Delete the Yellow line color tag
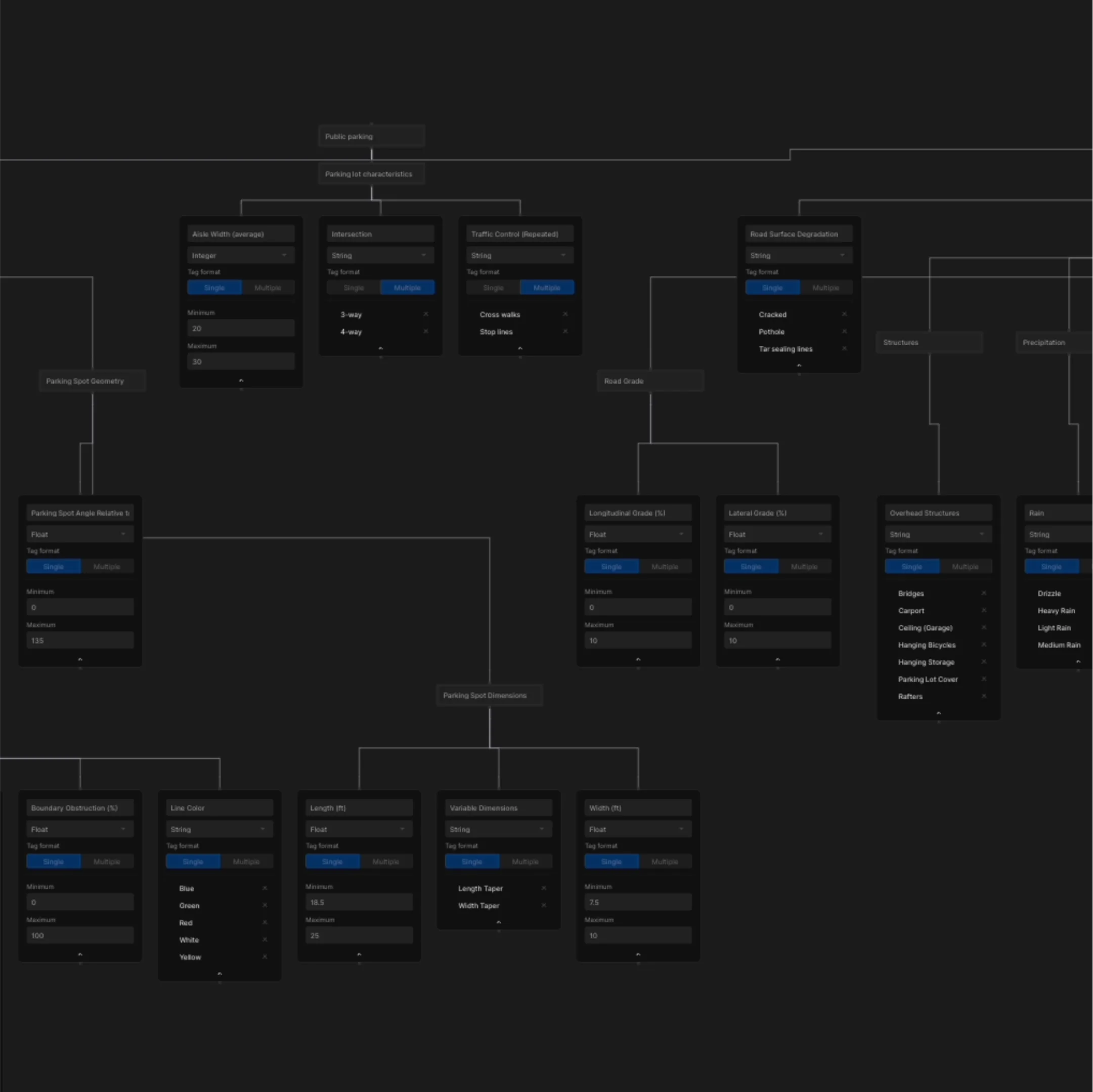The height and width of the screenshot is (1092, 1093). pyautogui.click(x=265, y=957)
